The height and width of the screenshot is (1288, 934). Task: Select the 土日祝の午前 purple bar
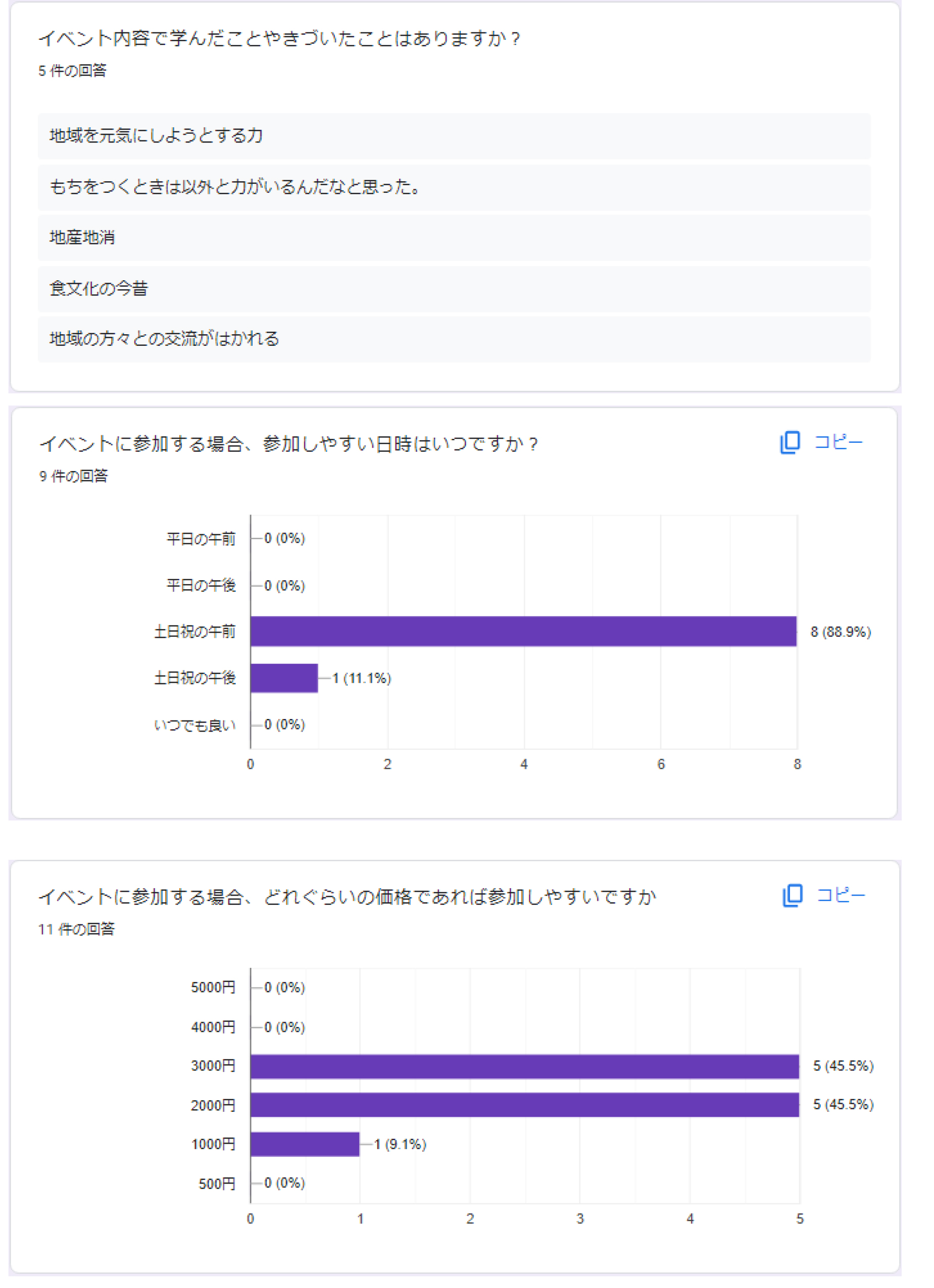pos(523,632)
